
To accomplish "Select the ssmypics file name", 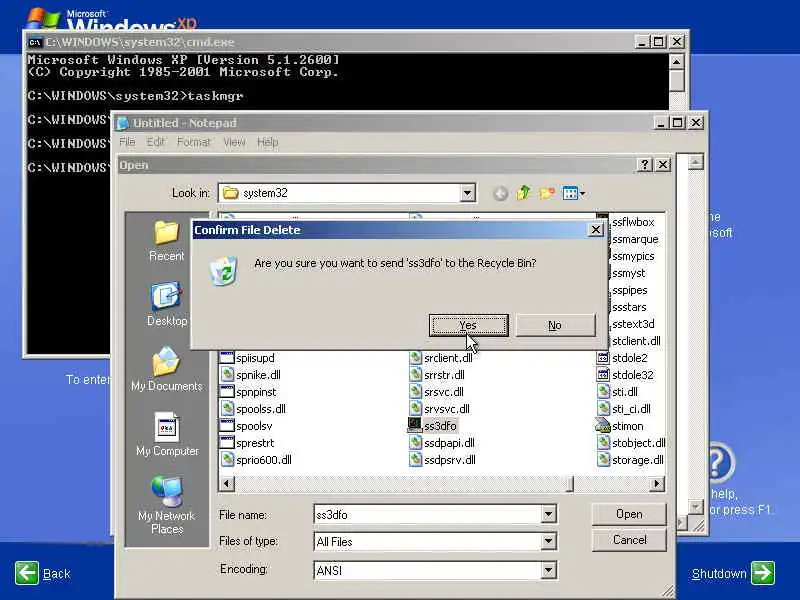I will point(633,256).
